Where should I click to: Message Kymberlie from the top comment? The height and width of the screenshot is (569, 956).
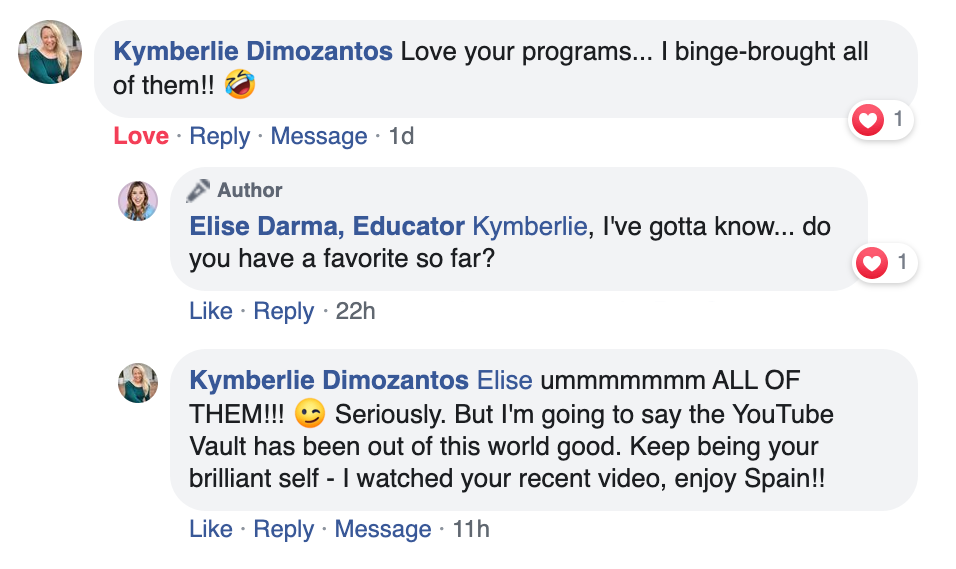coord(318,136)
